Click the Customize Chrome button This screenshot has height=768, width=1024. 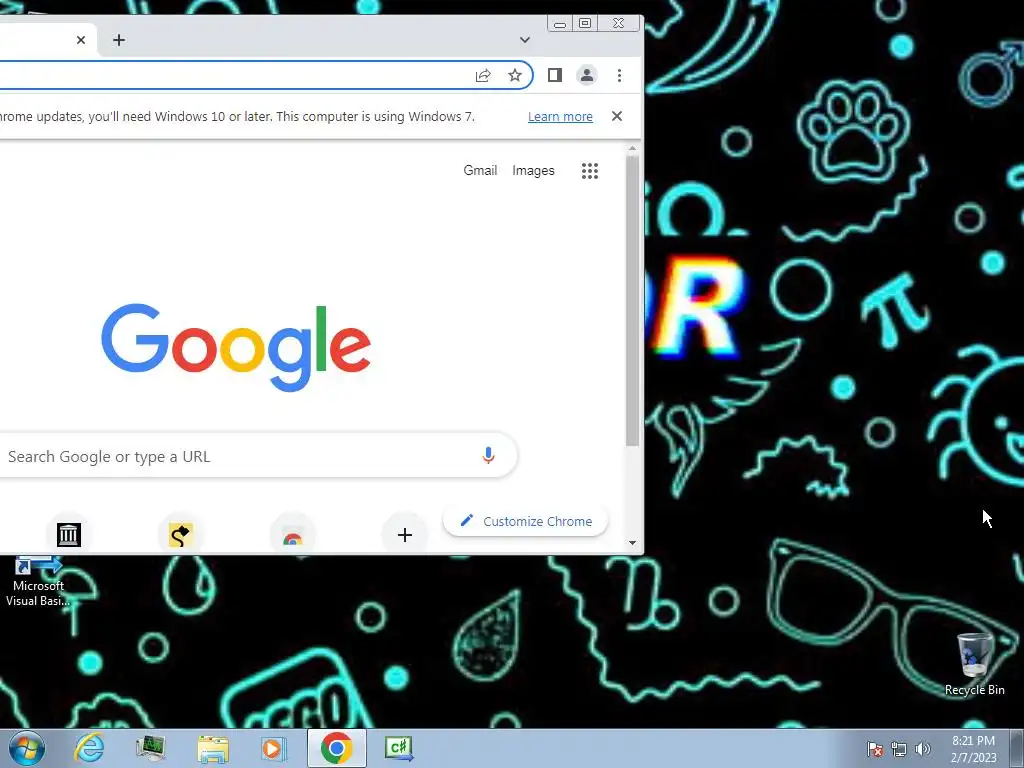pos(526,521)
